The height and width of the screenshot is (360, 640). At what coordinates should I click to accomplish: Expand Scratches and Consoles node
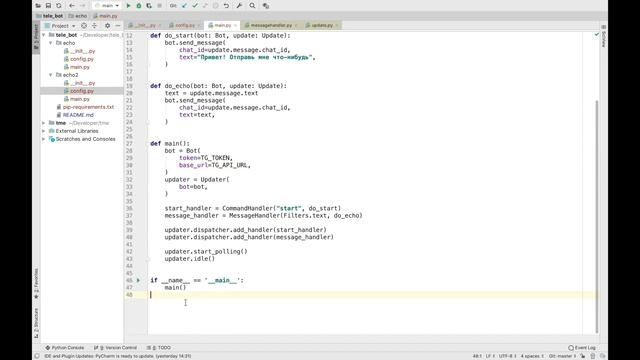[44, 139]
